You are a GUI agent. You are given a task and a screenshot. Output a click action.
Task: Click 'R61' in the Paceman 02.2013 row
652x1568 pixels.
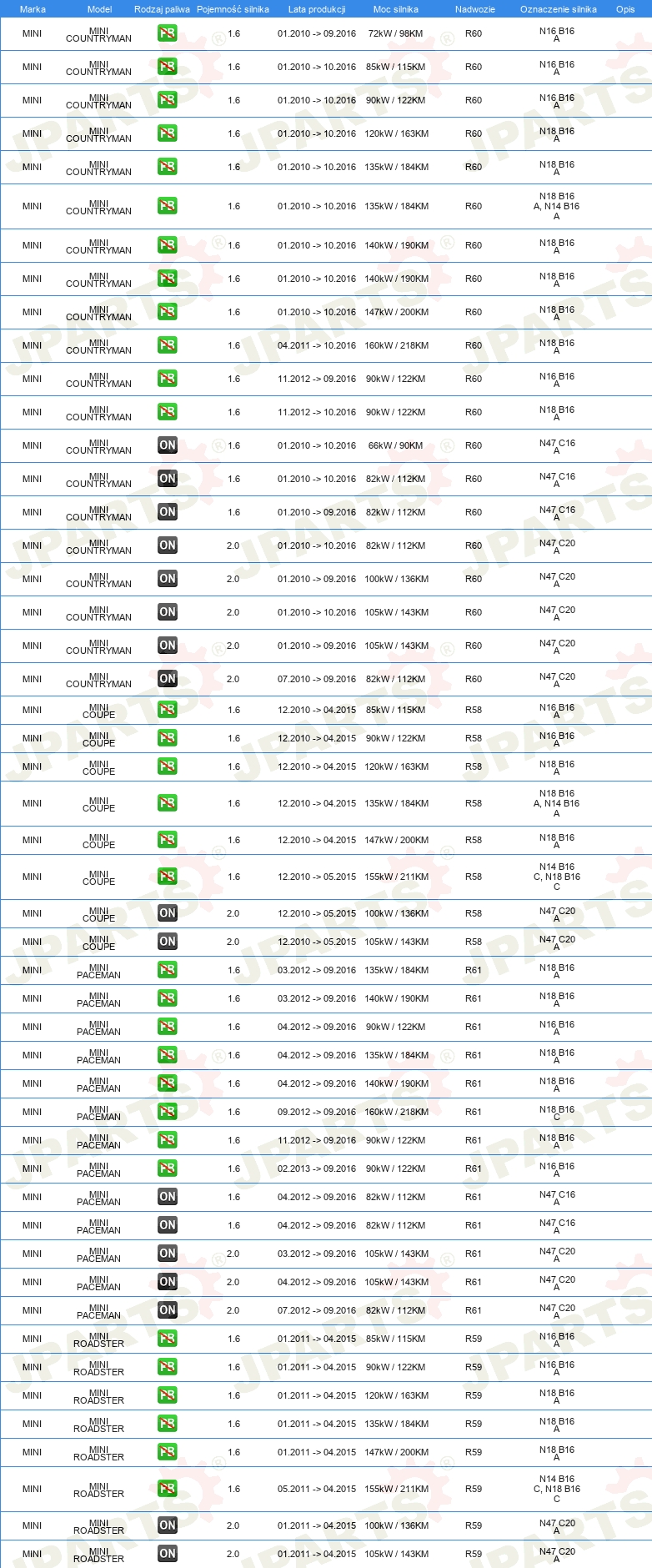[474, 1168]
